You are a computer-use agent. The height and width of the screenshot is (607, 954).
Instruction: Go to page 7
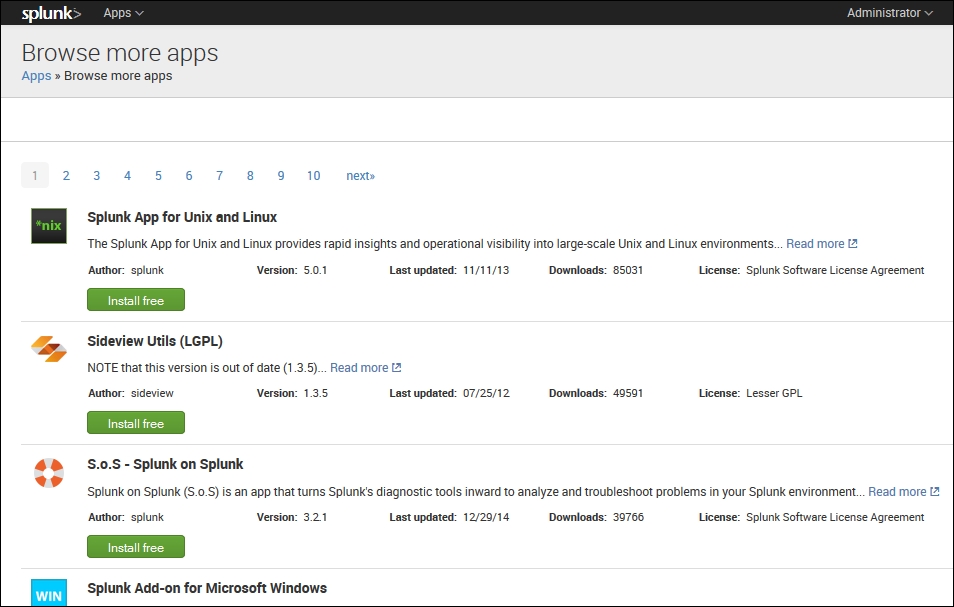(x=220, y=176)
